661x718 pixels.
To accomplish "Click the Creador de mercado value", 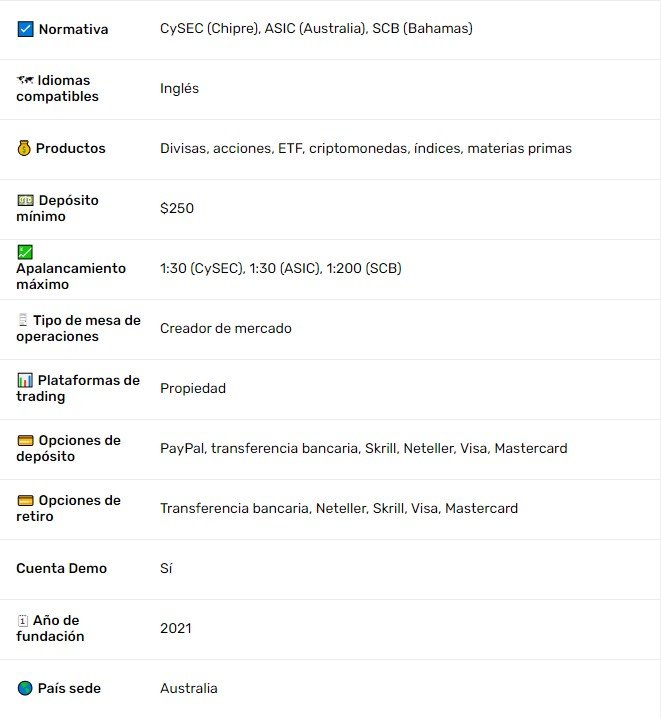I will pyautogui.click(x=226, y=328).
